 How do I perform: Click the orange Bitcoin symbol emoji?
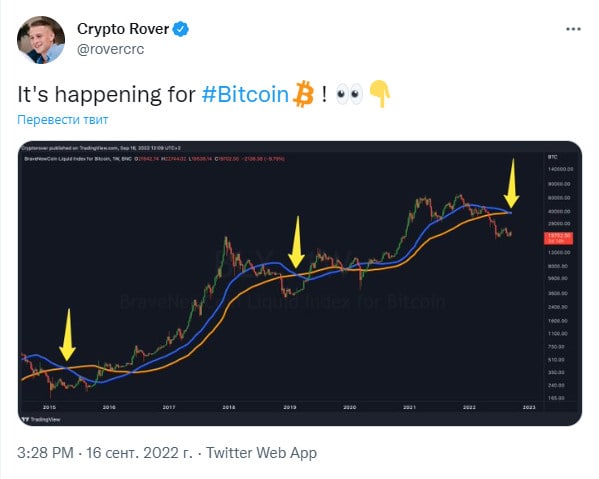click(303, 94)
